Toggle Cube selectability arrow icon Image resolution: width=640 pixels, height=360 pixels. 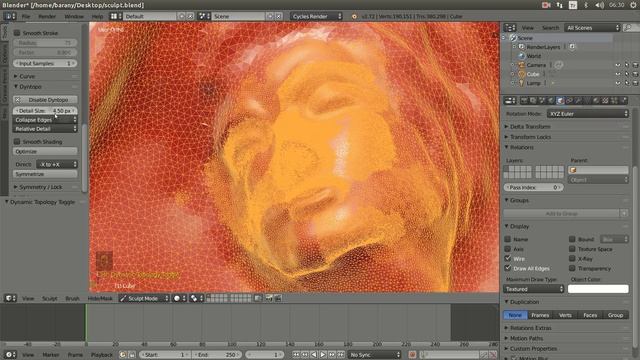coord(627,74)
